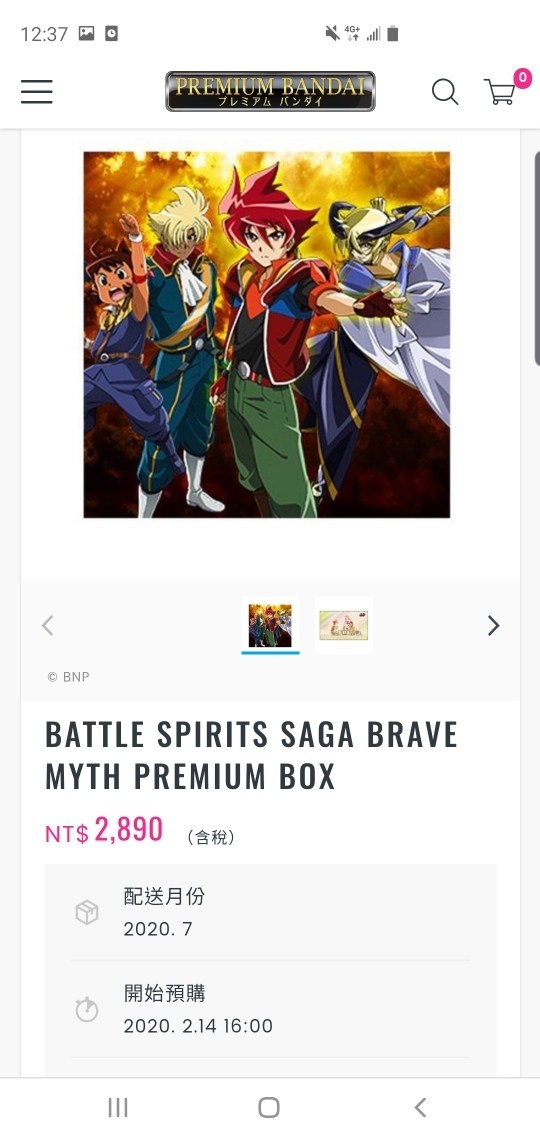Tap the Android home button
Screen dimensions: 540x1140
coord(269,1107)
